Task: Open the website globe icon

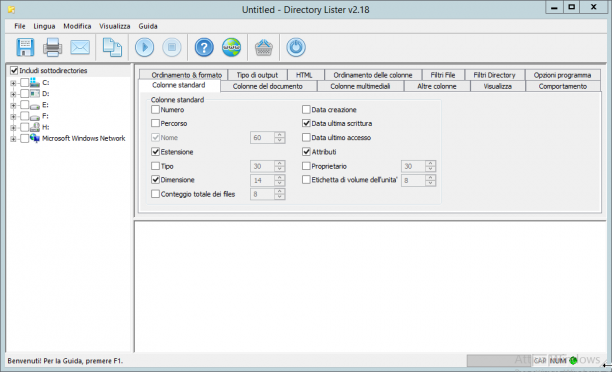Action: (x=231, y=47)
